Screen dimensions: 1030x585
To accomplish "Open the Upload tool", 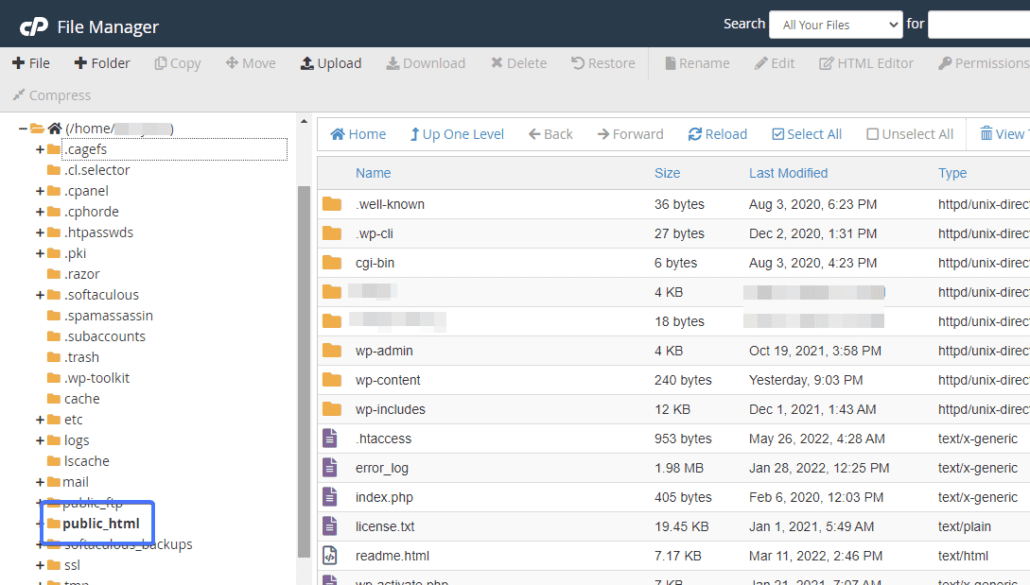I will click(x=331, y=63).
